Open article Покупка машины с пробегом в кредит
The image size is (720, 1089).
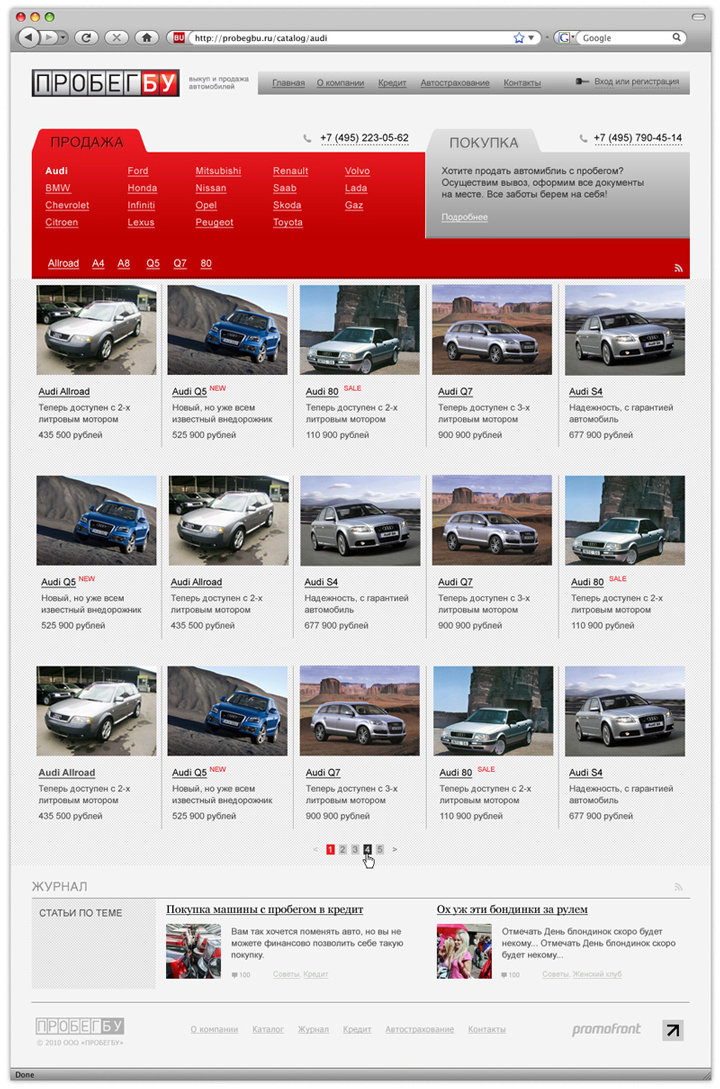coord(265,909)
